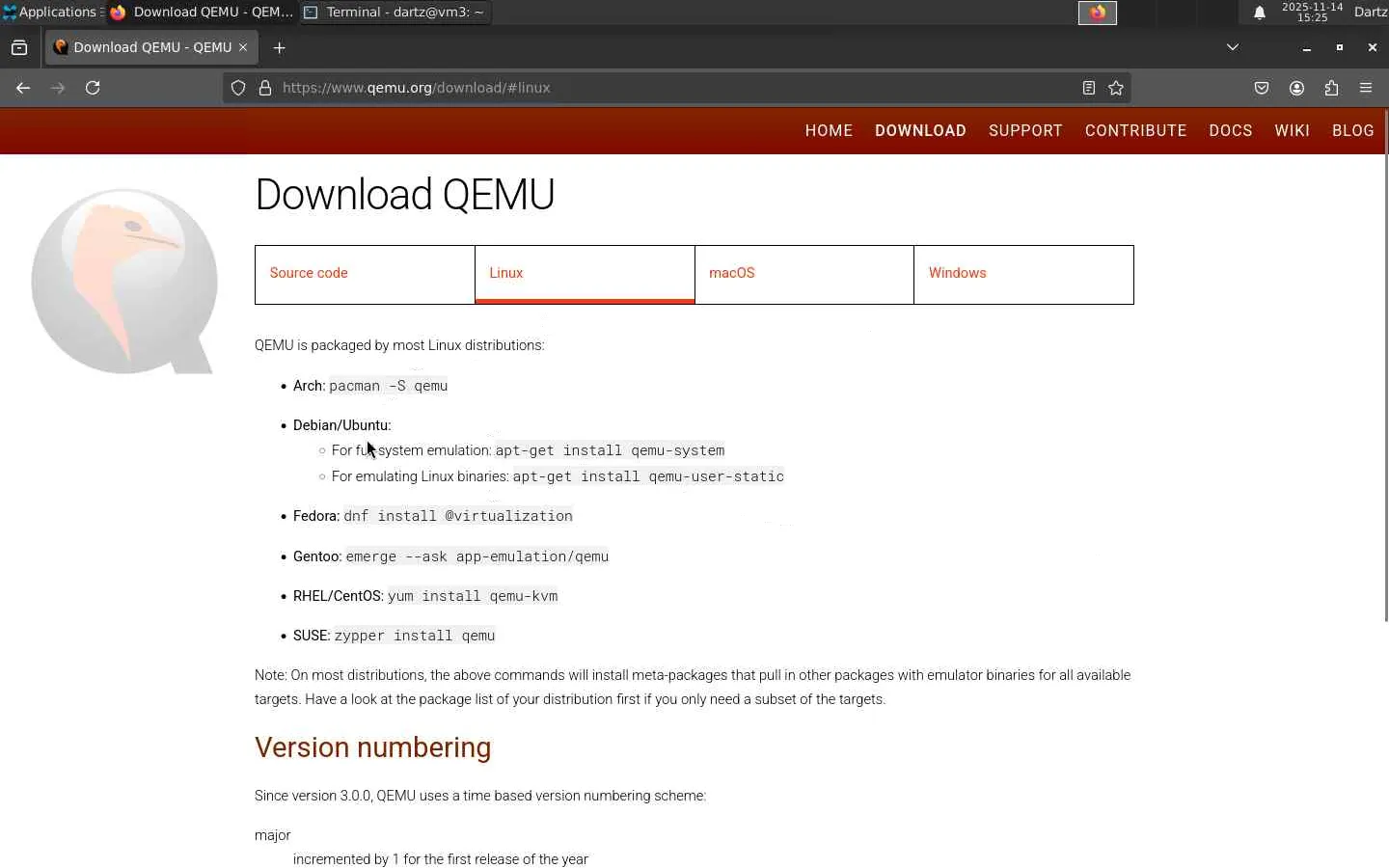Viewport: 1389px width, 868px height.
Task: Reload the QEMU download page
Action: click(x=93, y=88)
